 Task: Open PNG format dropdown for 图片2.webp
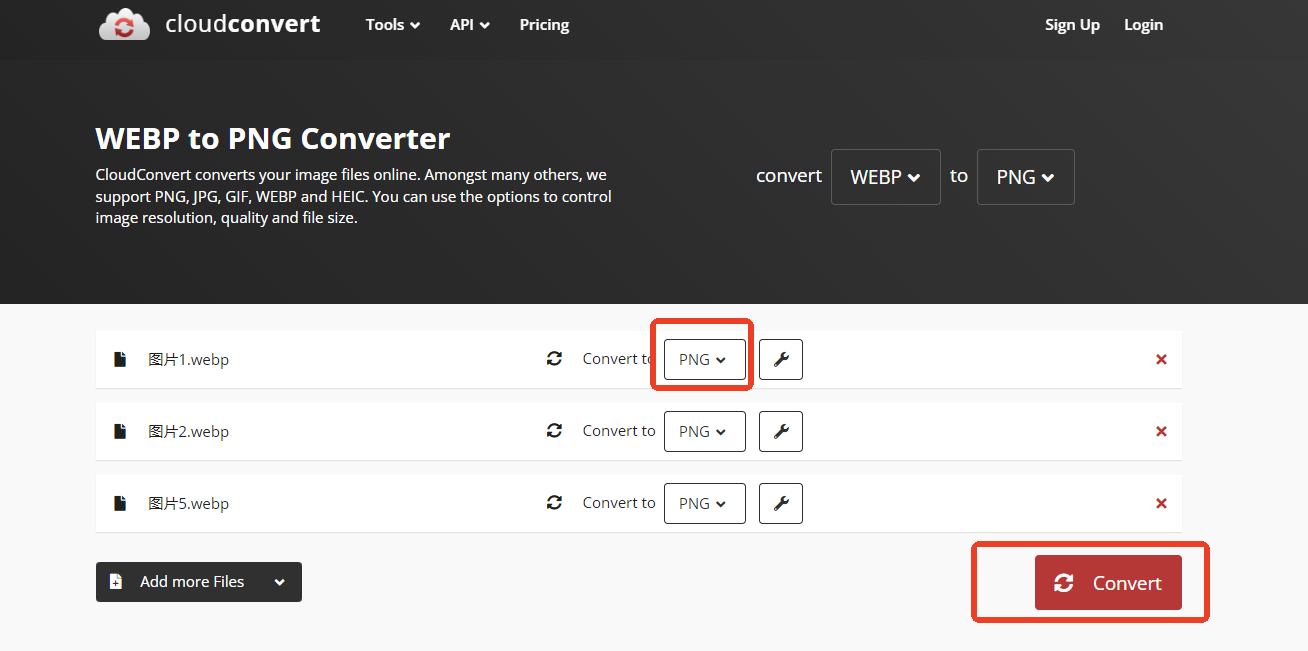click(705, 432)
